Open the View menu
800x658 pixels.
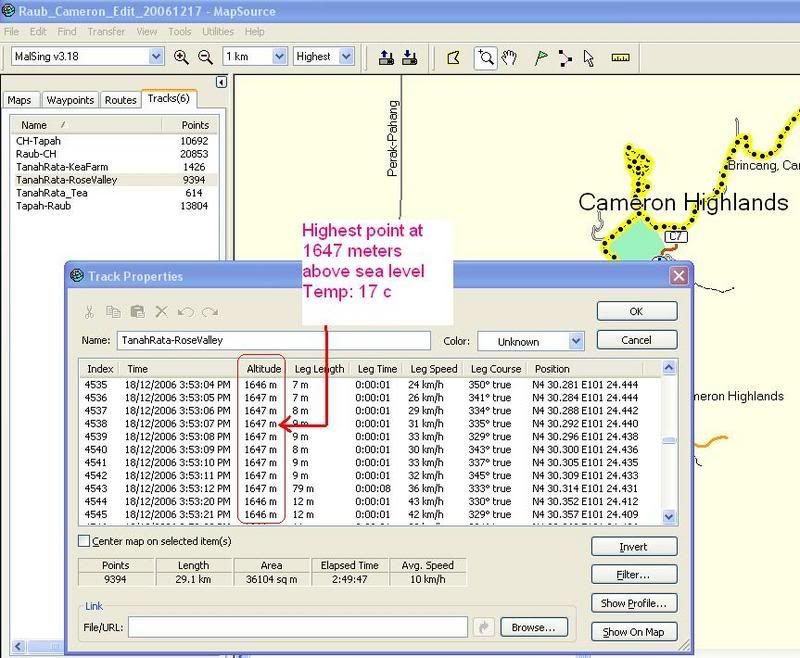tap(147, 32)
